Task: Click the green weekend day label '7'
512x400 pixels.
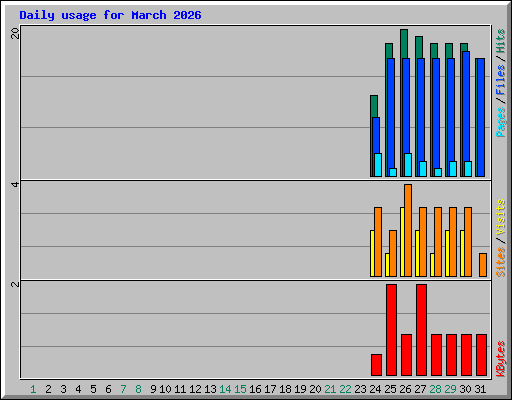Action: click(x=123, y=389)
